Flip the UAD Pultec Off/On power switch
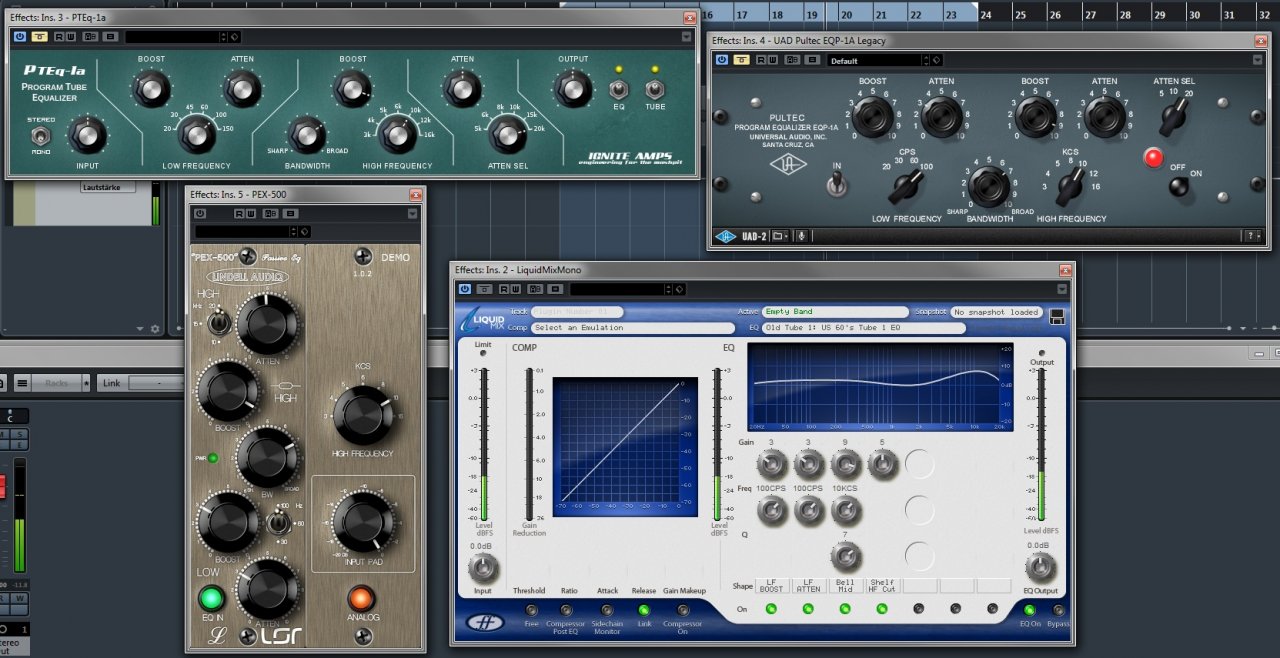 (x=1181, y=186)
